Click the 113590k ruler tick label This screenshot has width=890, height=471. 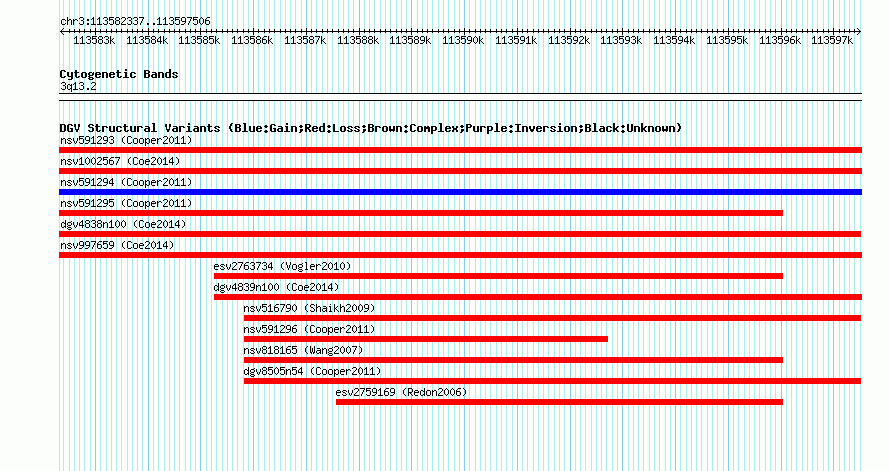[463, 40]
